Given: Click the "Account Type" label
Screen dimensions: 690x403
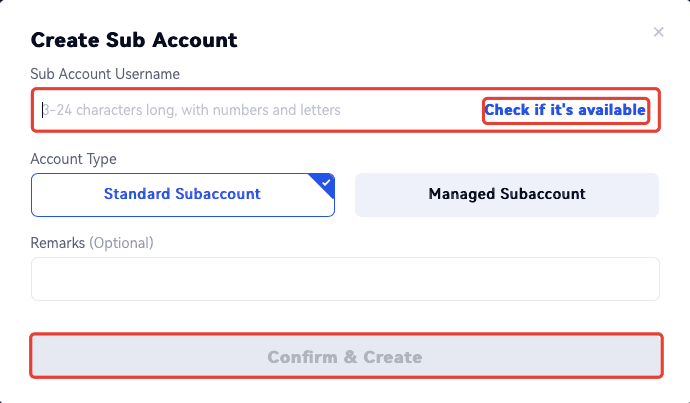Looking at the screenshot, I should pyautogui.click(x=74, y=159).
